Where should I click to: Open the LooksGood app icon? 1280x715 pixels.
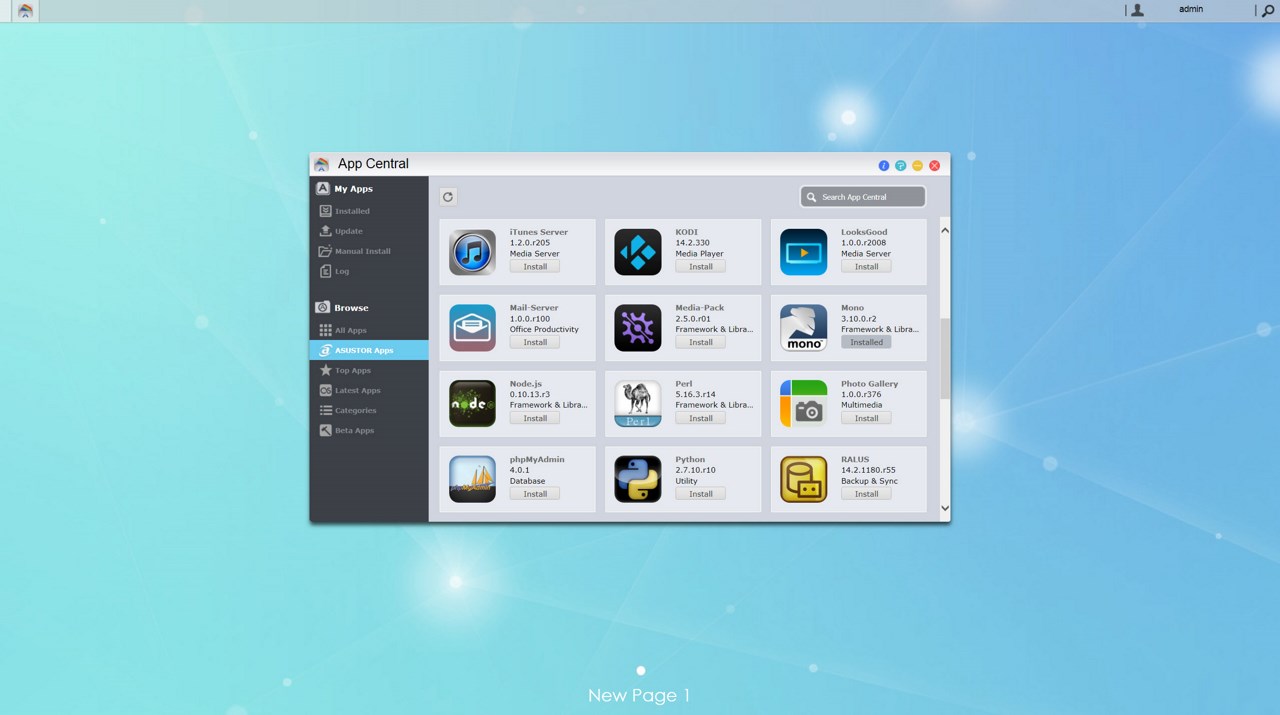tap(804, 252)
